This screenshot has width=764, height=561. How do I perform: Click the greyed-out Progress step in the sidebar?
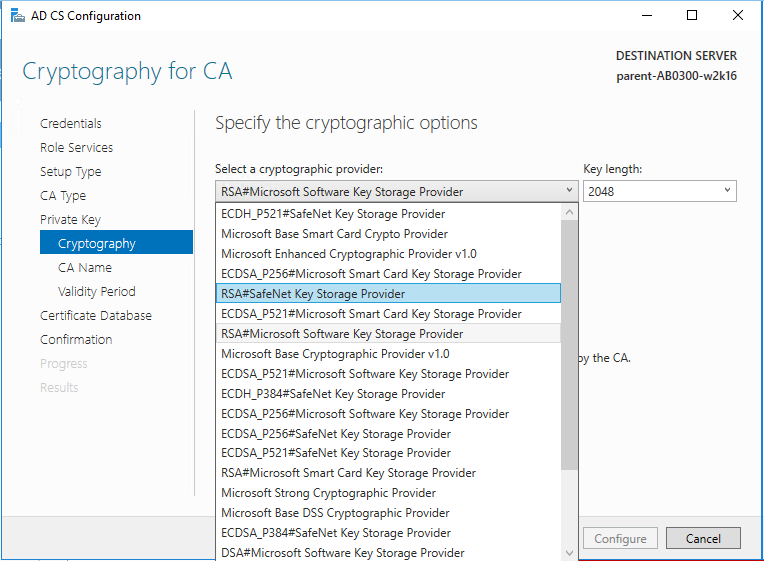(64, 364)
